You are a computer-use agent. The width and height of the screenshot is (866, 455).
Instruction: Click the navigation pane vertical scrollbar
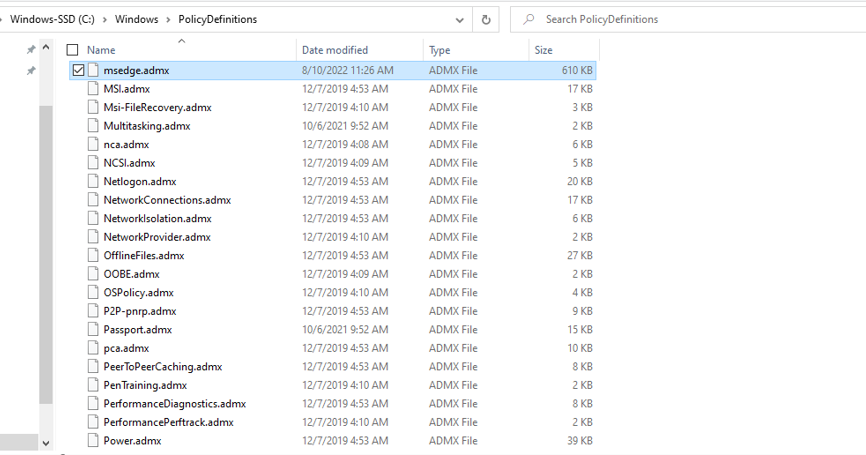click(45, 250)
